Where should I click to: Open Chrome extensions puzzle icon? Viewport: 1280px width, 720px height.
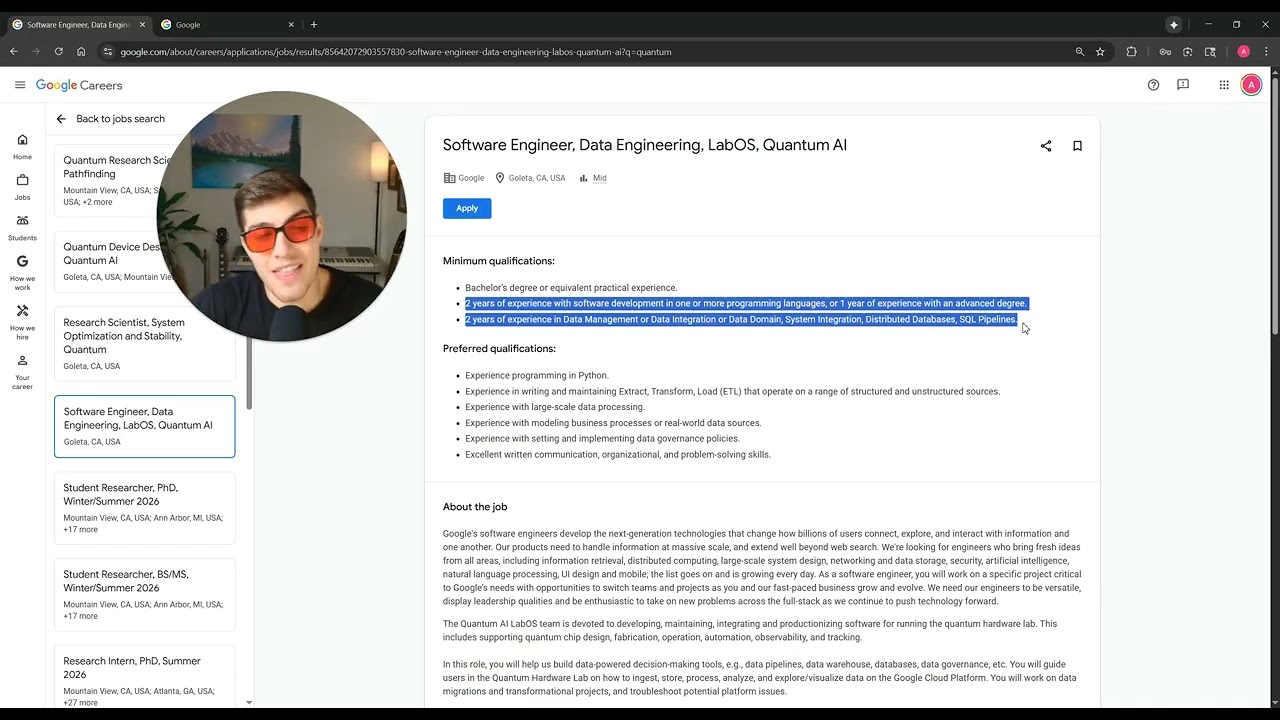click(x=1132, y=52)
